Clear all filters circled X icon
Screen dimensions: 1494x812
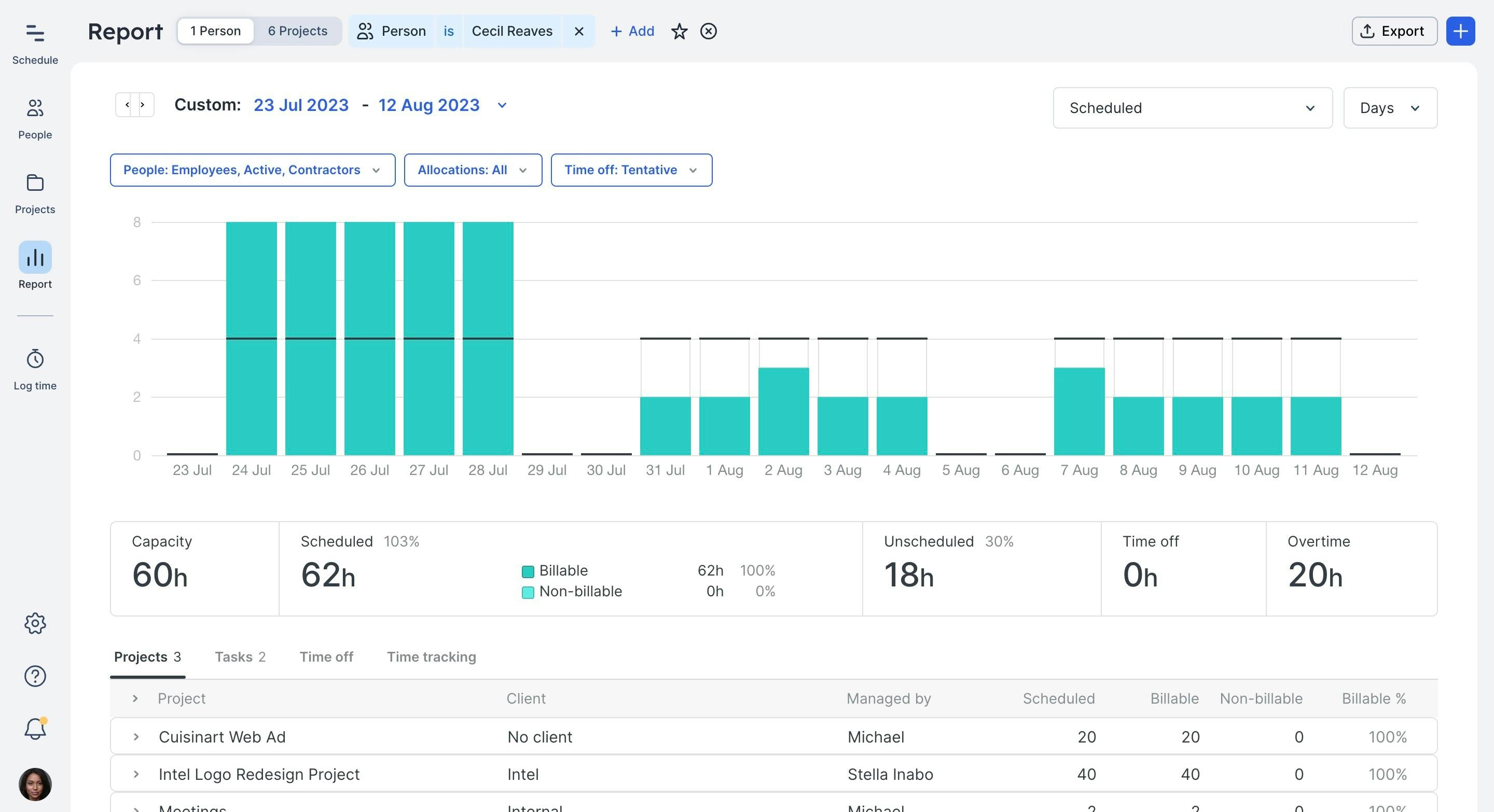pos(708,31)
